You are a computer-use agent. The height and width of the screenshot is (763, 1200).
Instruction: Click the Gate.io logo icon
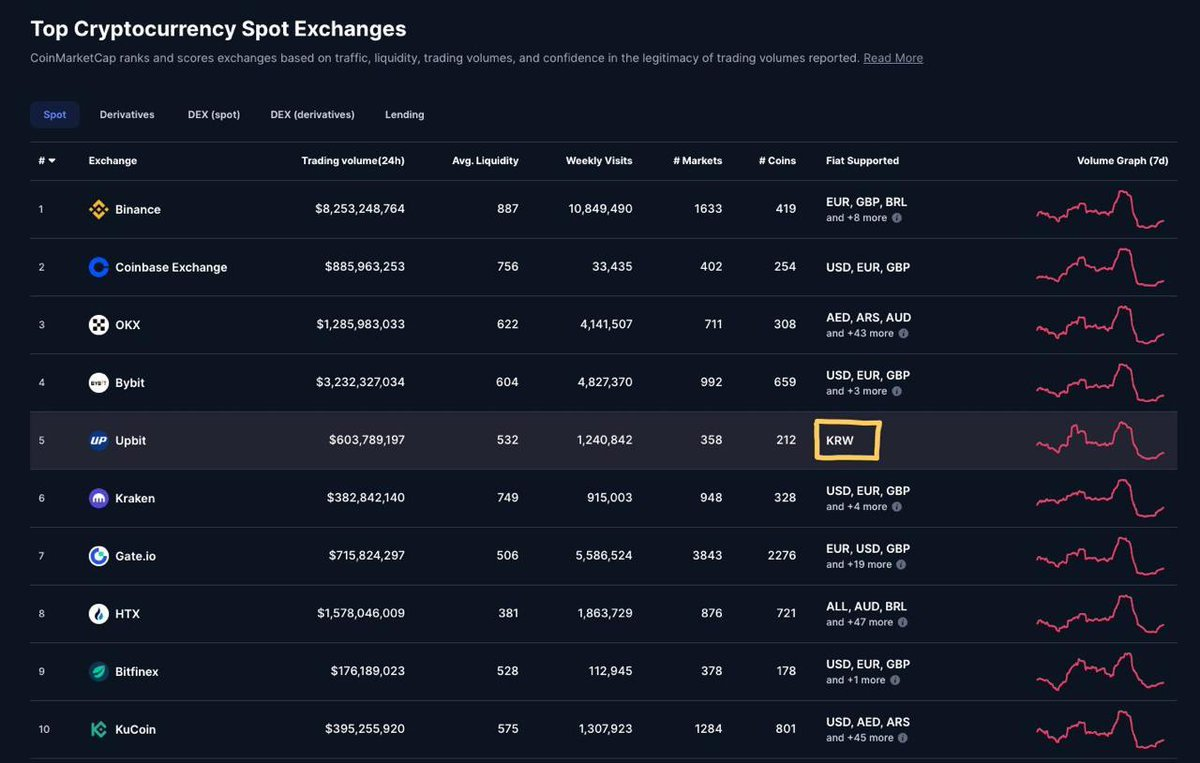(98, 556)
